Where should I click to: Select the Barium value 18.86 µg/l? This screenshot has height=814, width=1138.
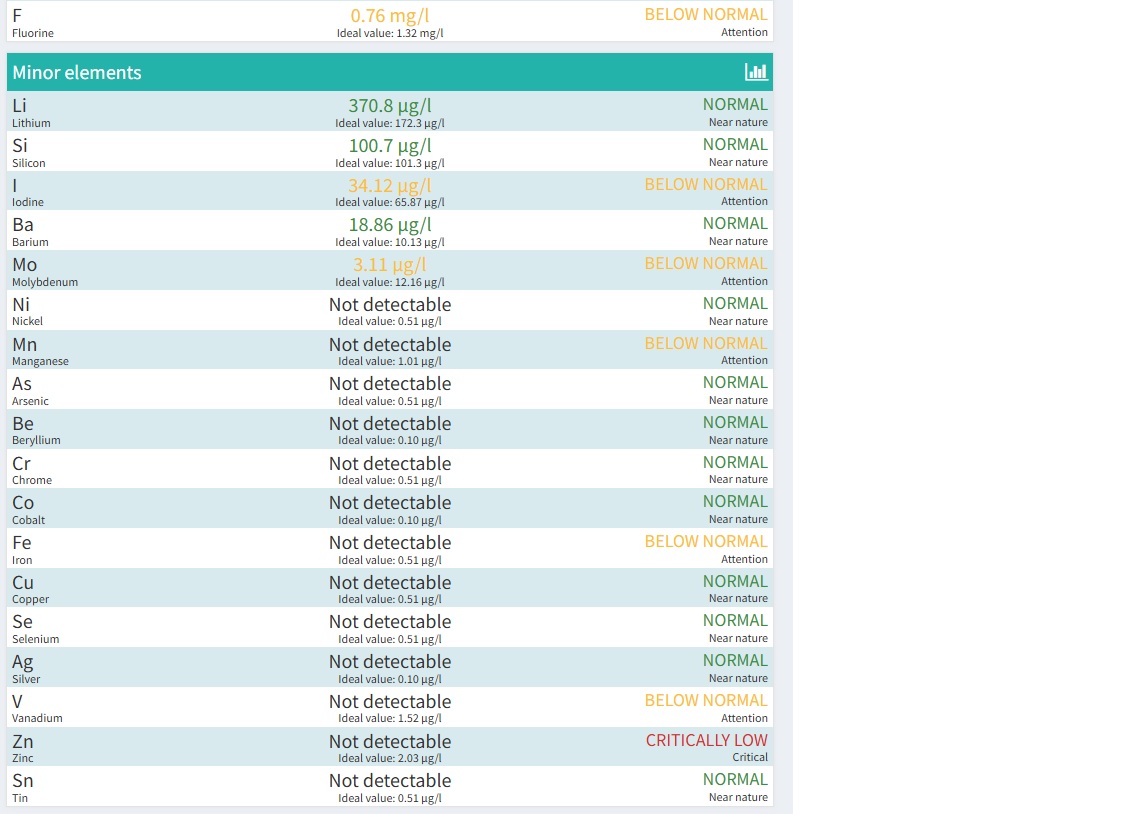(x=390, y=225)
